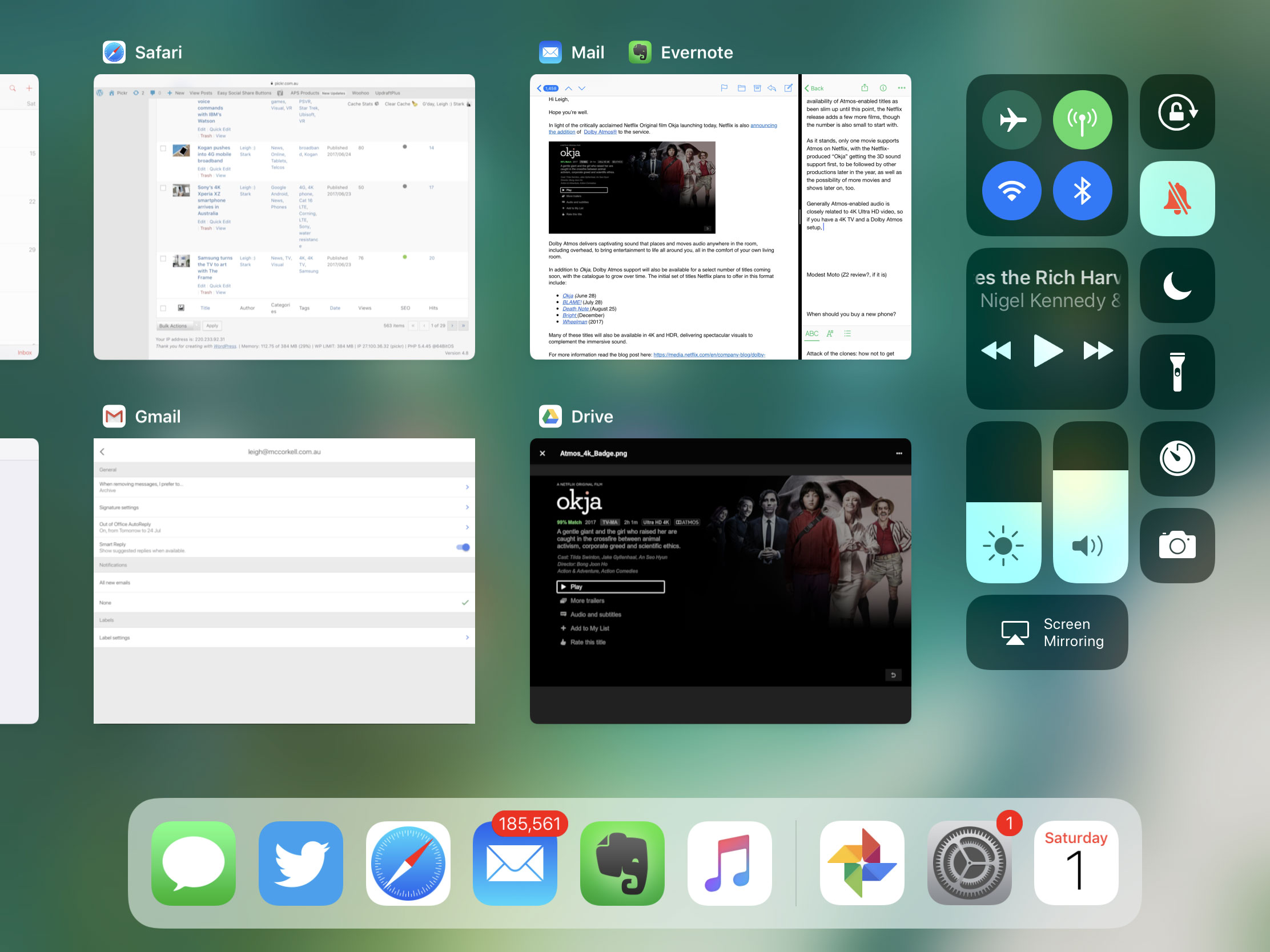The height and width of the screenshot is (952, 1270).
Task: Open 'When removing messages' setting in Gmail
Action: point(284,487)
